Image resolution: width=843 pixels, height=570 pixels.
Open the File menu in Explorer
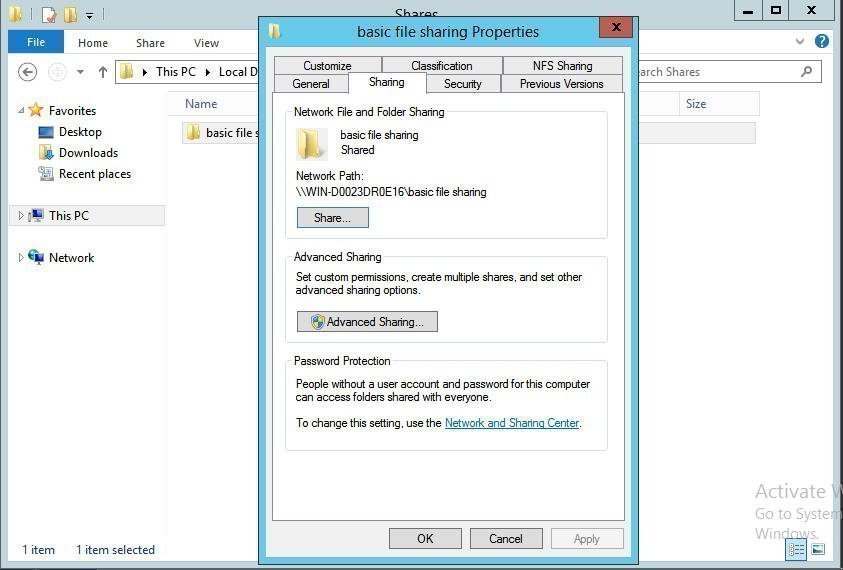36,42
